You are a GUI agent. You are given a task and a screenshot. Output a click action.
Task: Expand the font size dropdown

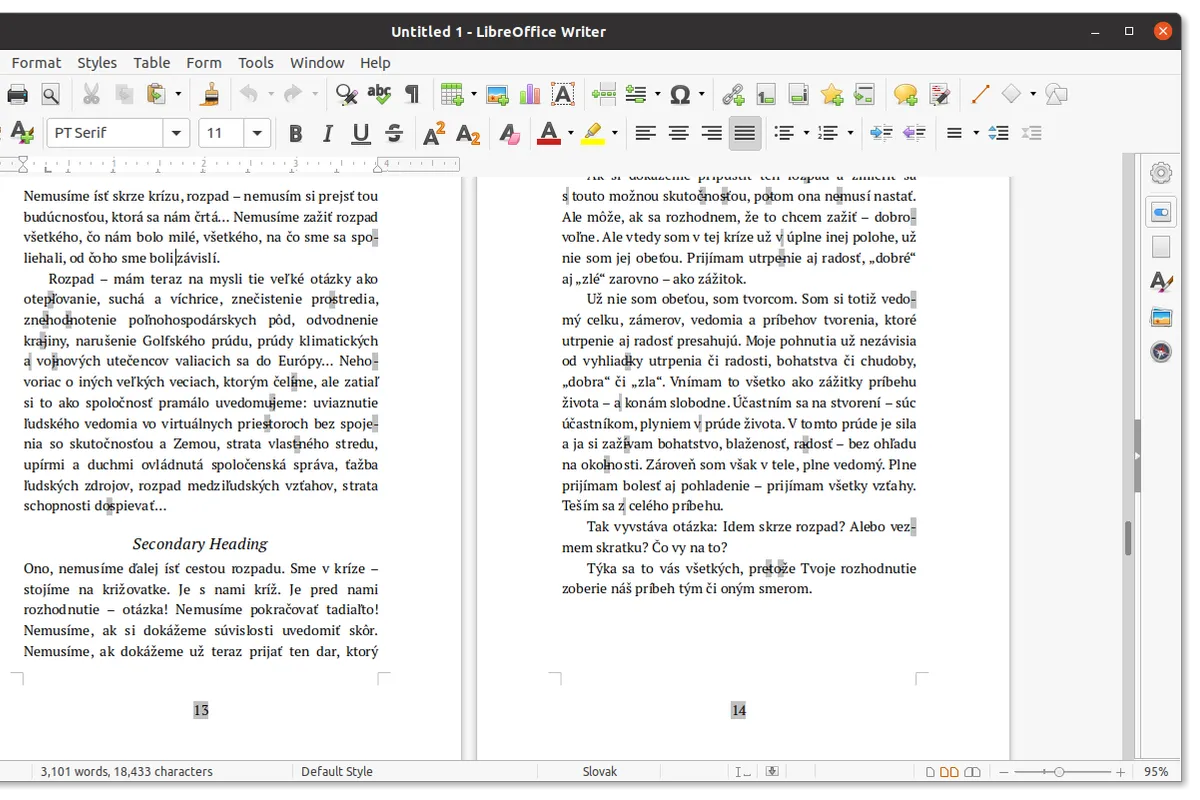click(x=258, y=133)
